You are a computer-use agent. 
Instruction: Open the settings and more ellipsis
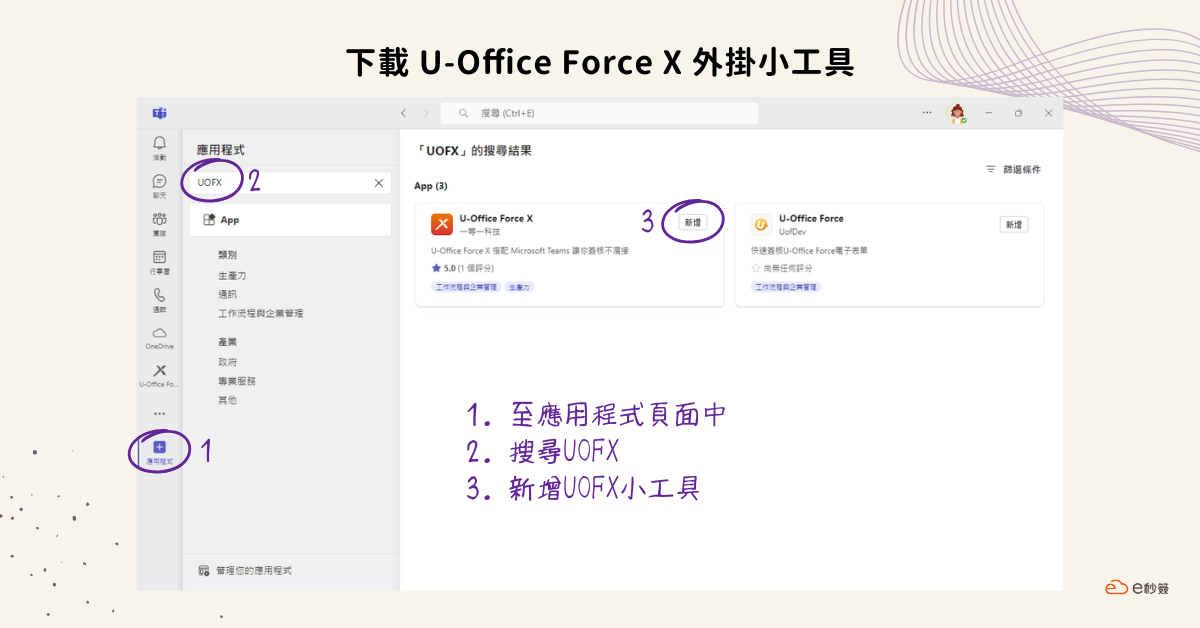pos(927,113)
